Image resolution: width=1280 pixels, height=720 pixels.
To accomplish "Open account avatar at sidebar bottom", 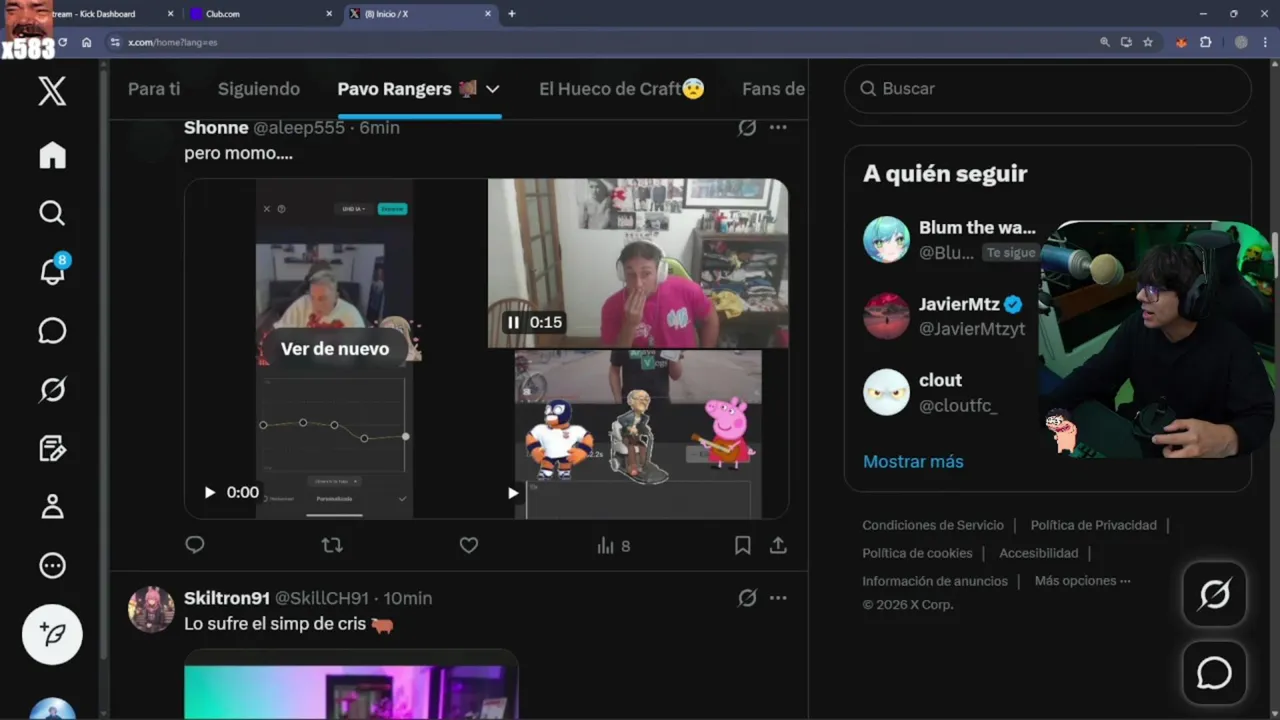I will (x=52, y=709).
